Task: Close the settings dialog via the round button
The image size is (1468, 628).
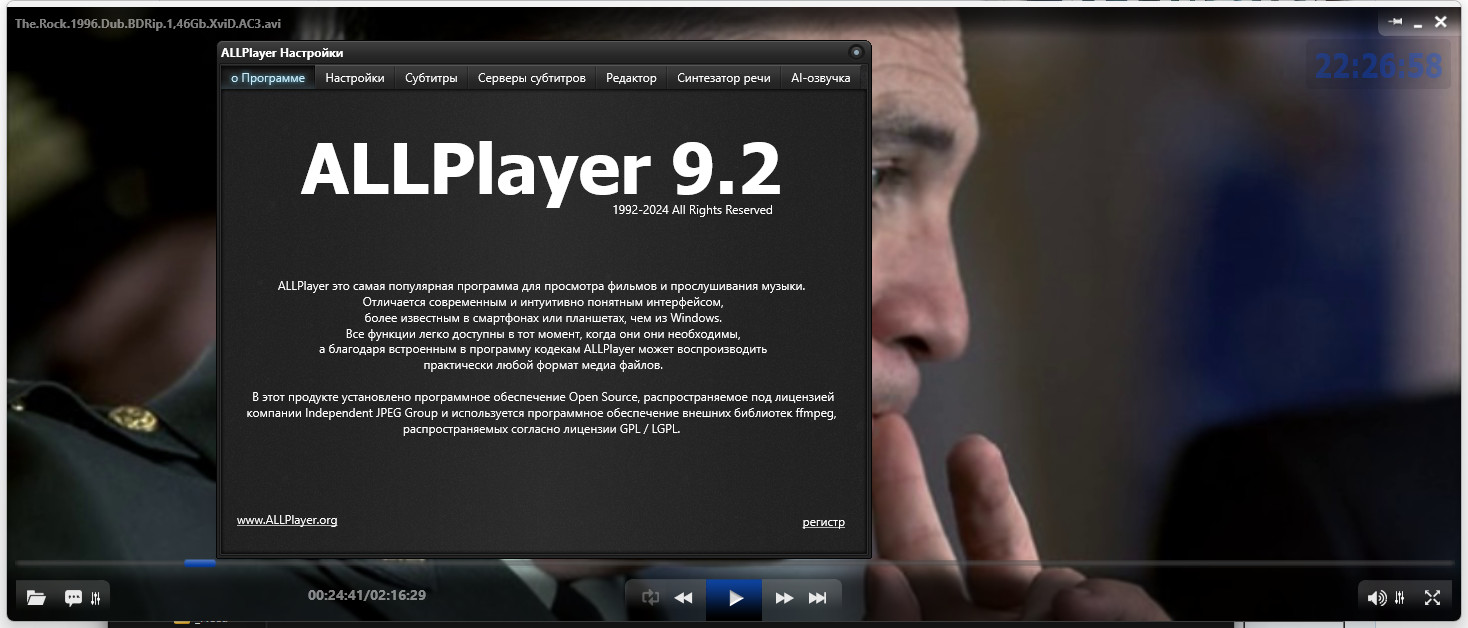Action: pyautogui.click(x=856, y=52)
